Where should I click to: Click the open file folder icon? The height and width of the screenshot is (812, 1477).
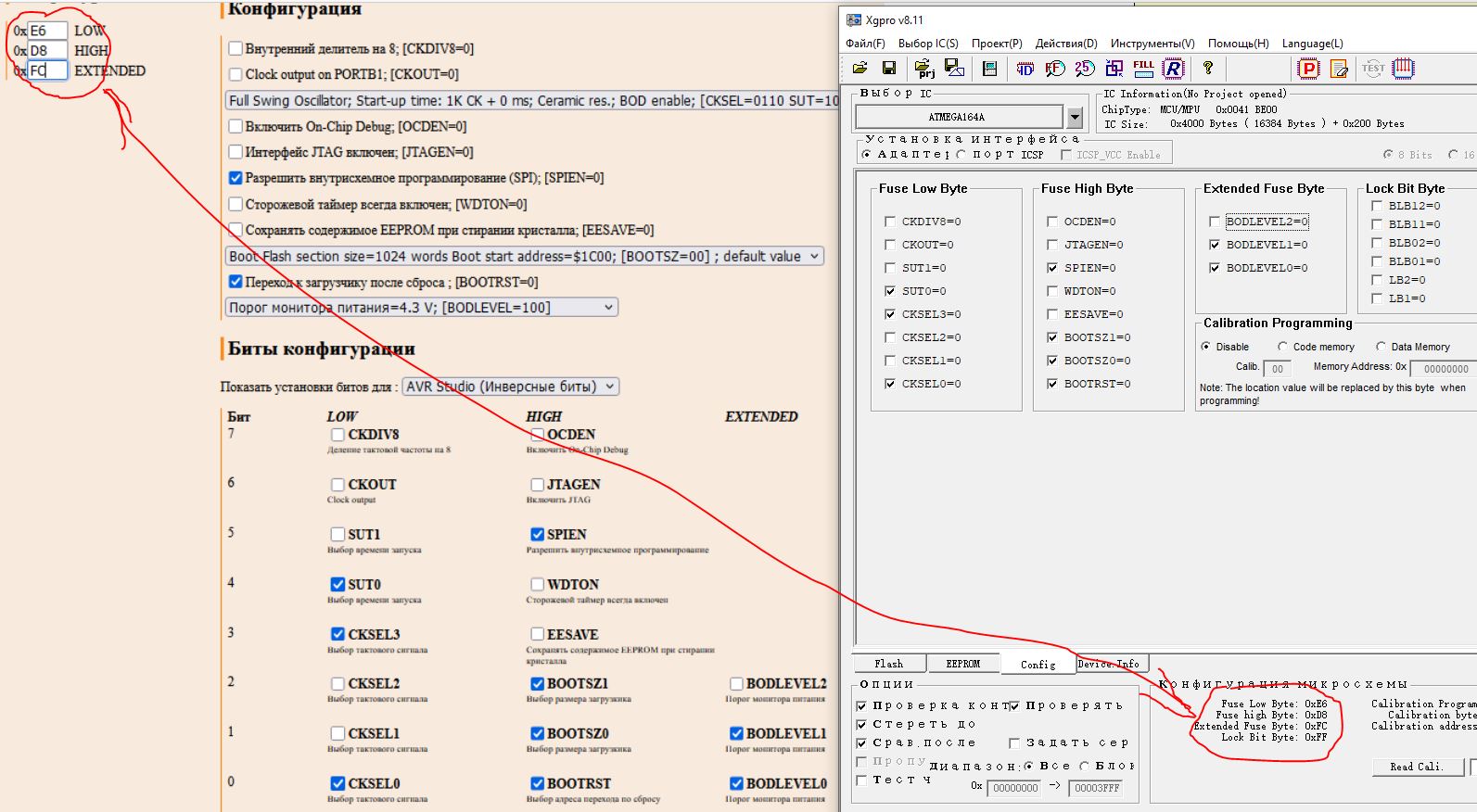click(x=859, y=68)
